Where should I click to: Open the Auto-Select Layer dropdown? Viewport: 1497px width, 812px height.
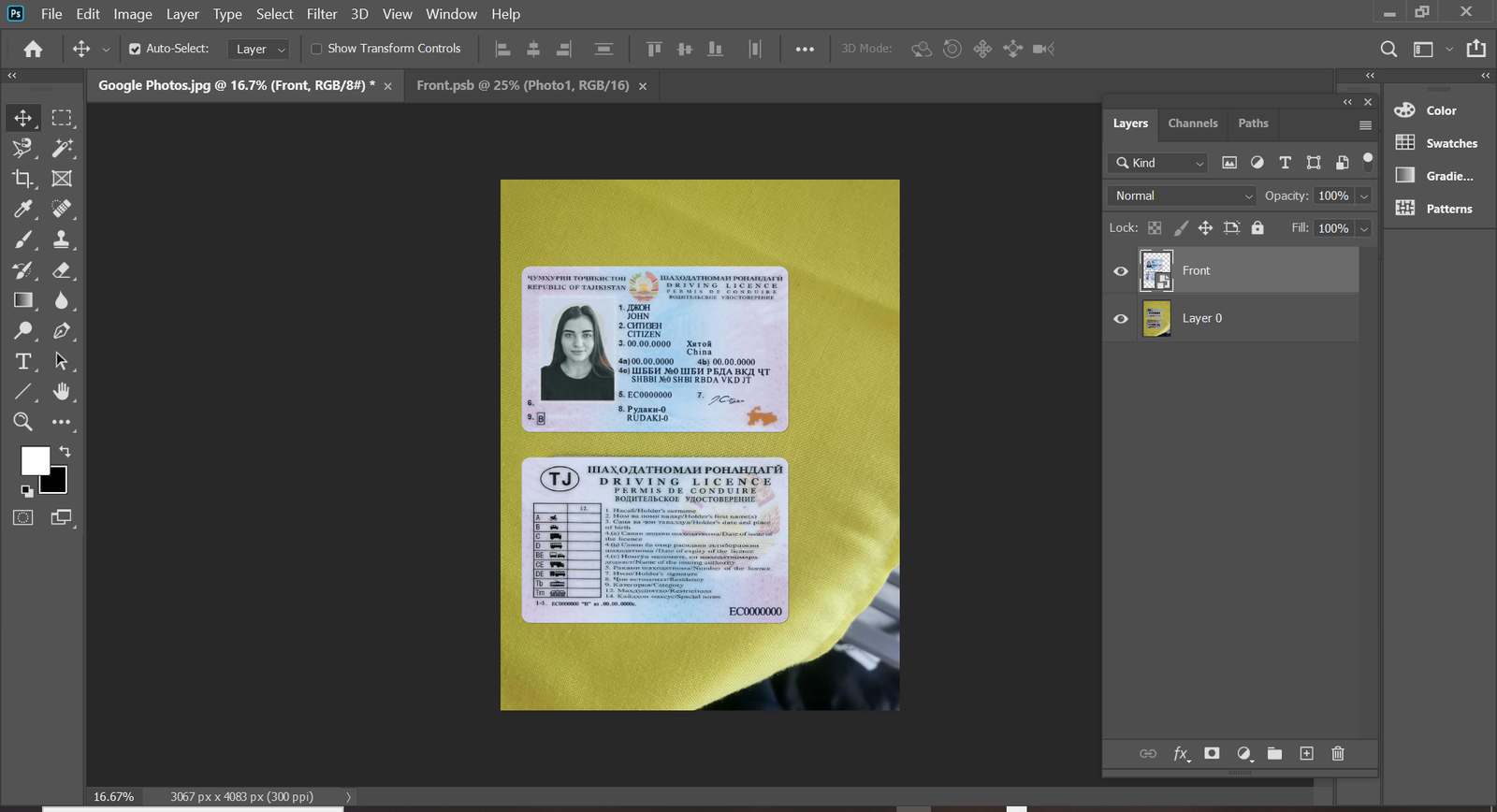coord(259,49)
